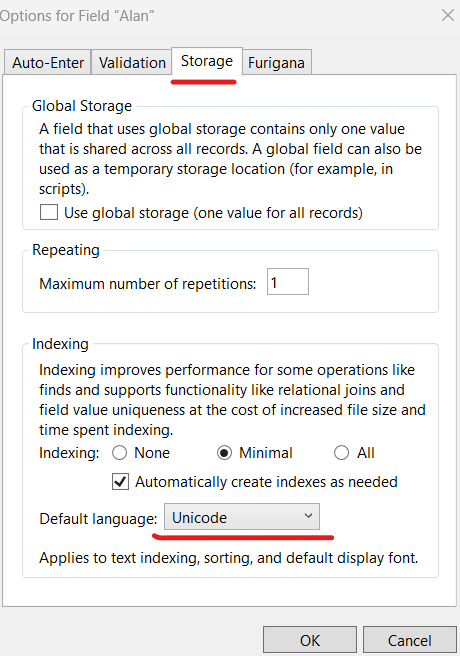Open the Default language Unicode dropdown

pos(242,517)
